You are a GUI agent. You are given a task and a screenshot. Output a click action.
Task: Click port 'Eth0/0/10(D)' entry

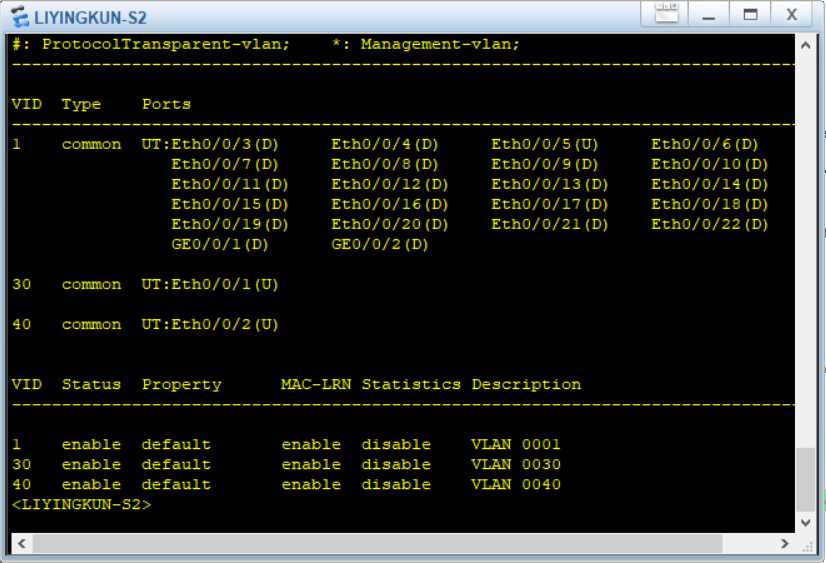click(710, 164)
